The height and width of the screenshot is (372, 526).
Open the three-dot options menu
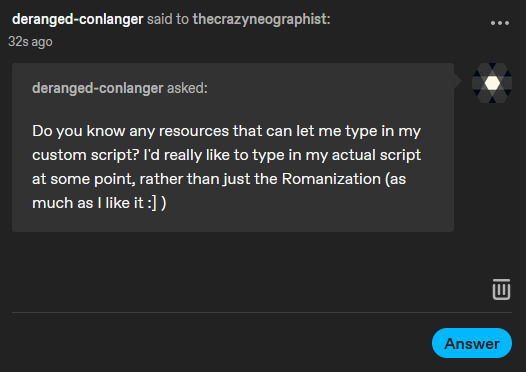coord(499,23)
